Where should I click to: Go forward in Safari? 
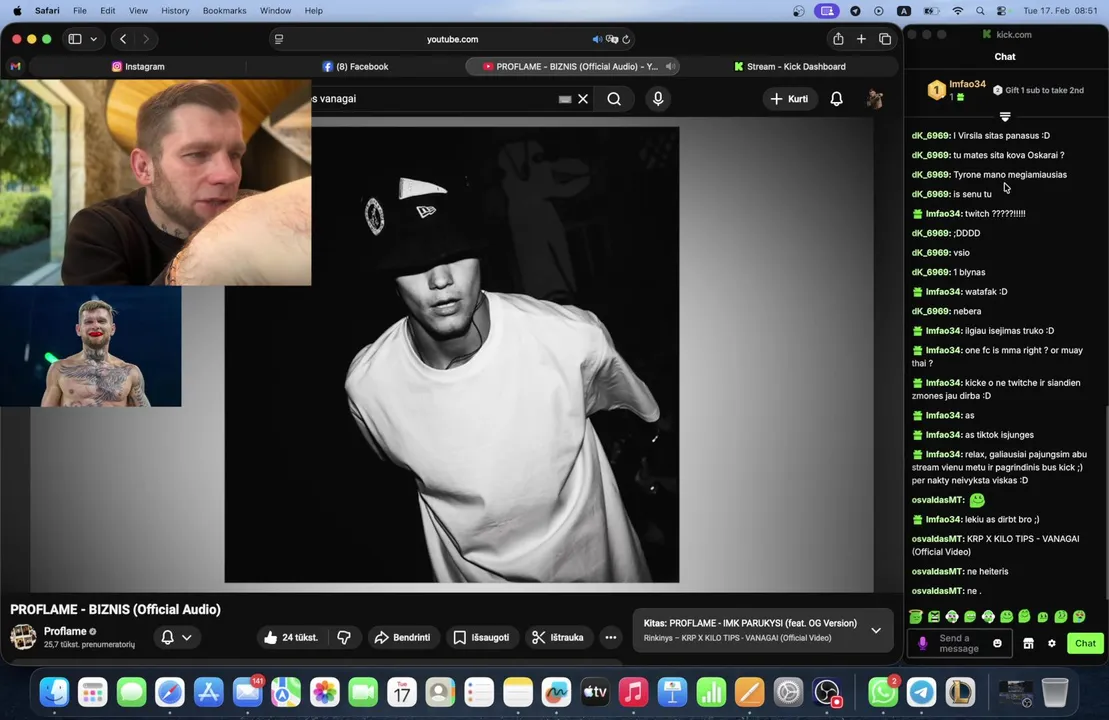(146, 39)
